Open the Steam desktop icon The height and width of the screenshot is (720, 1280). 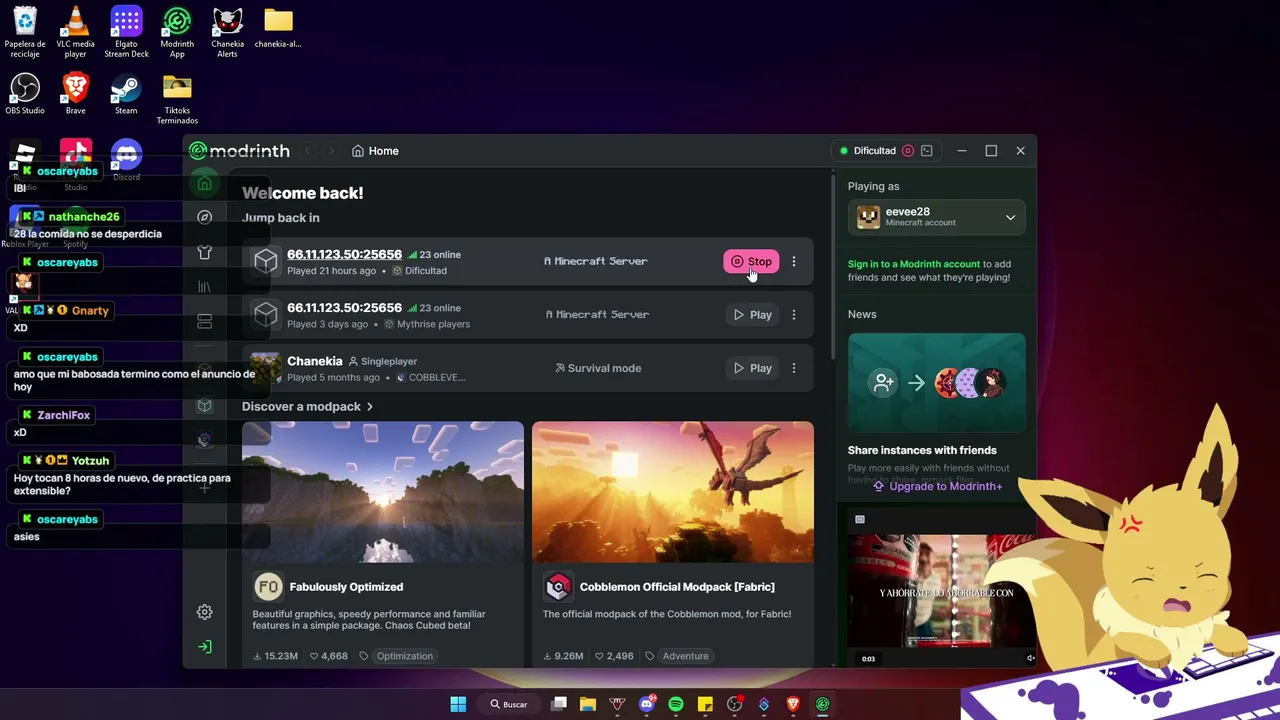[126, 94]
